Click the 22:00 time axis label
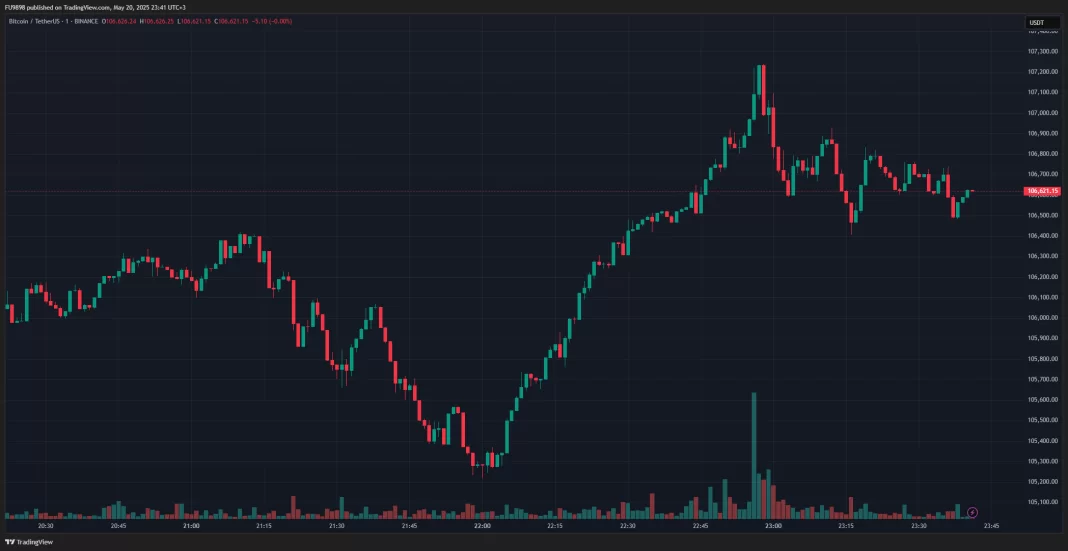This screenshot has height=551, width=1068. (482, 525)
